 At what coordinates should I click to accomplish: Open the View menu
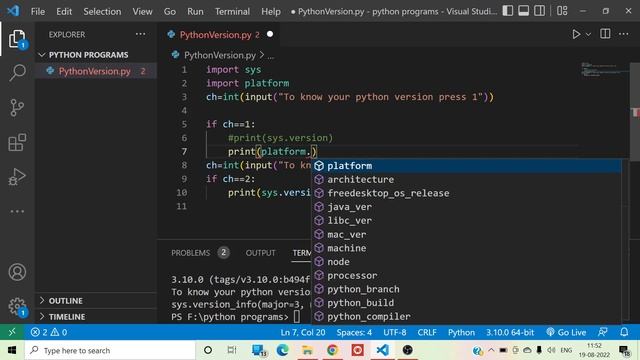(142, 11)
